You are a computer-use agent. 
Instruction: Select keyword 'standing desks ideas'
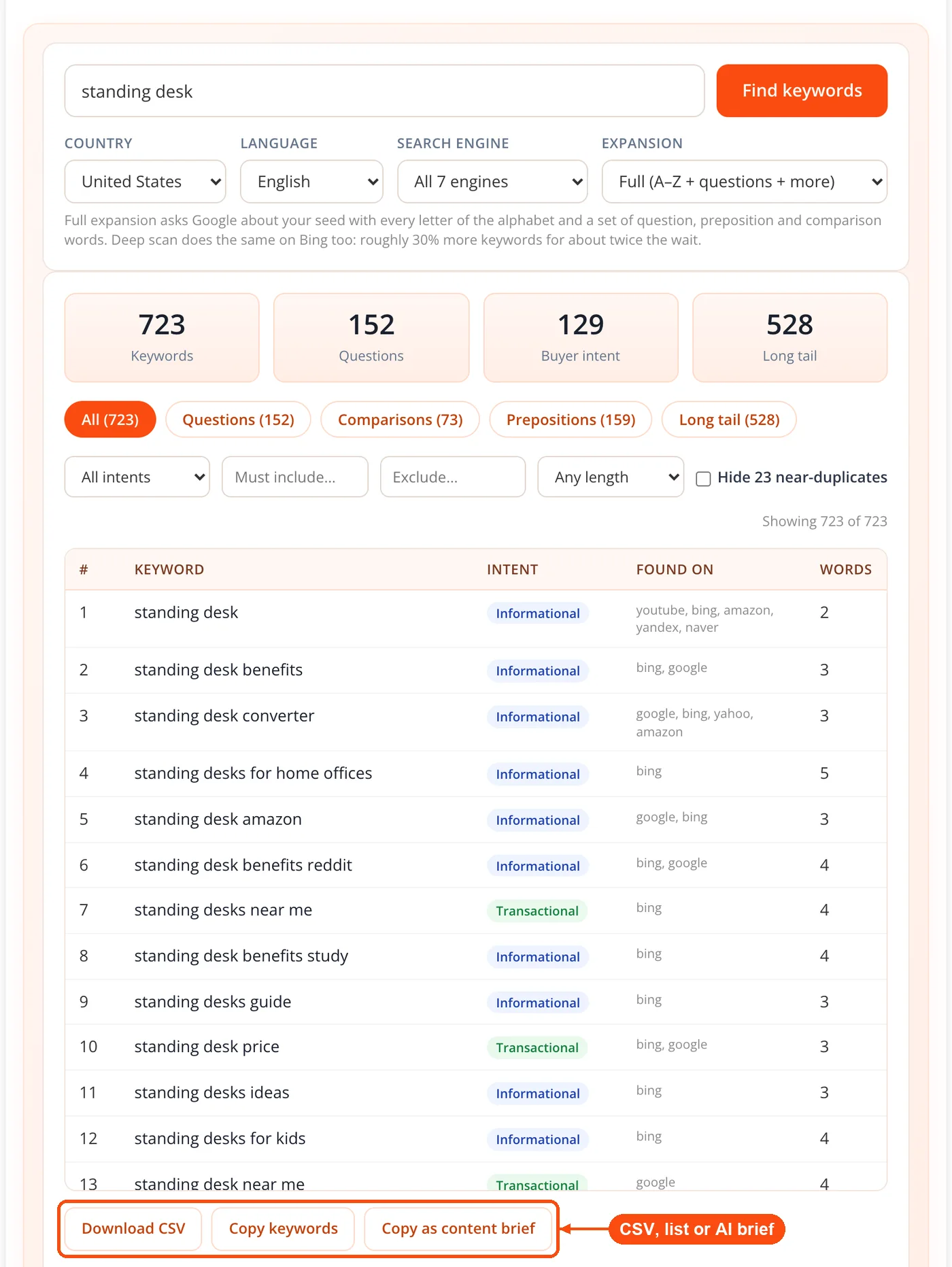(211, 1092)
